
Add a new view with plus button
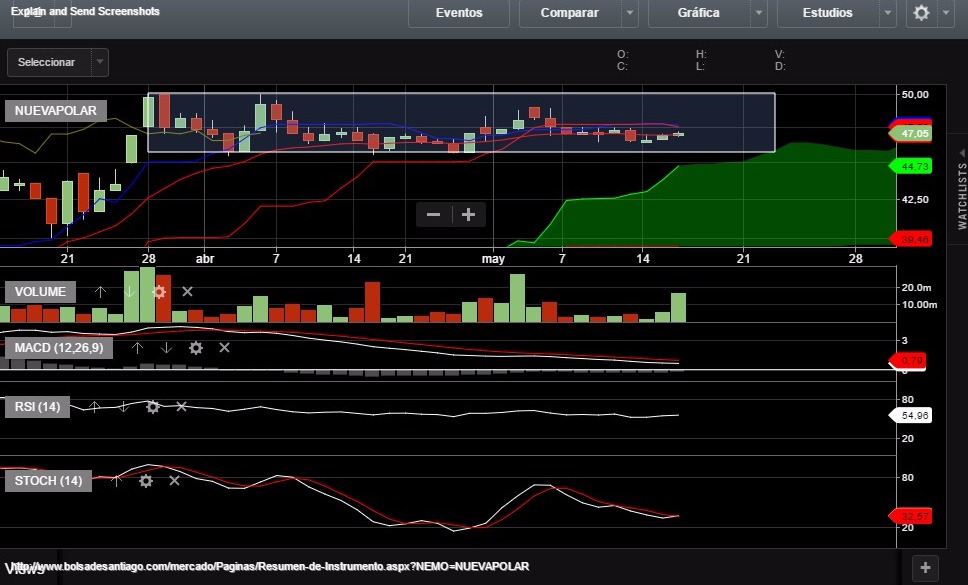926,567
